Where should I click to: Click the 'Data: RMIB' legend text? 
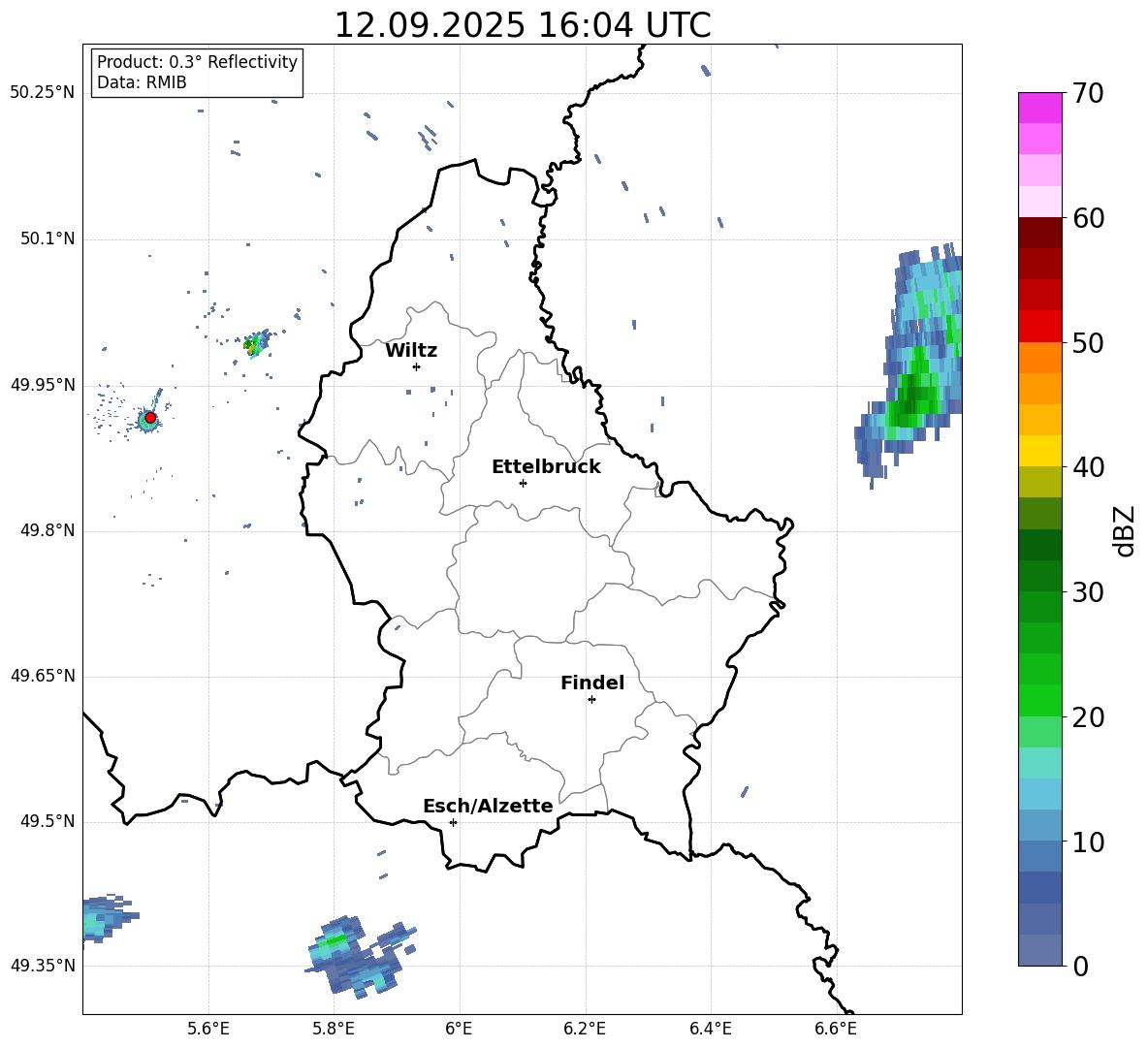pos(142,82)
